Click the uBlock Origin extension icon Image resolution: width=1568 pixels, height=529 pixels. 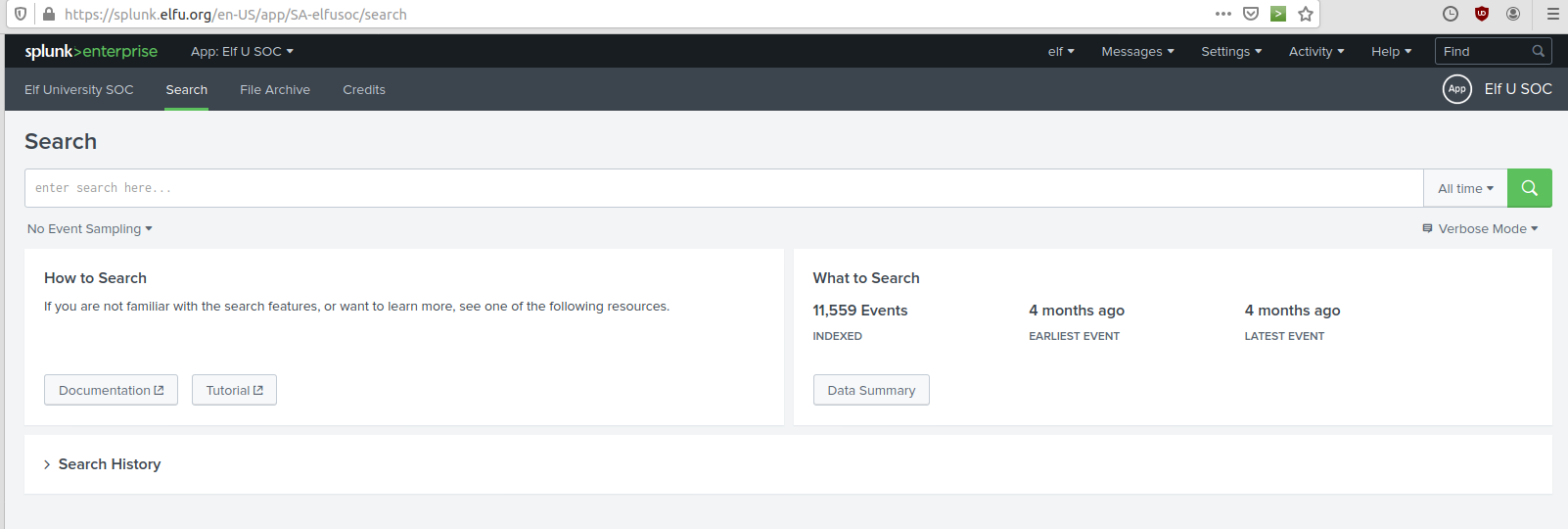coord(1482,14)
